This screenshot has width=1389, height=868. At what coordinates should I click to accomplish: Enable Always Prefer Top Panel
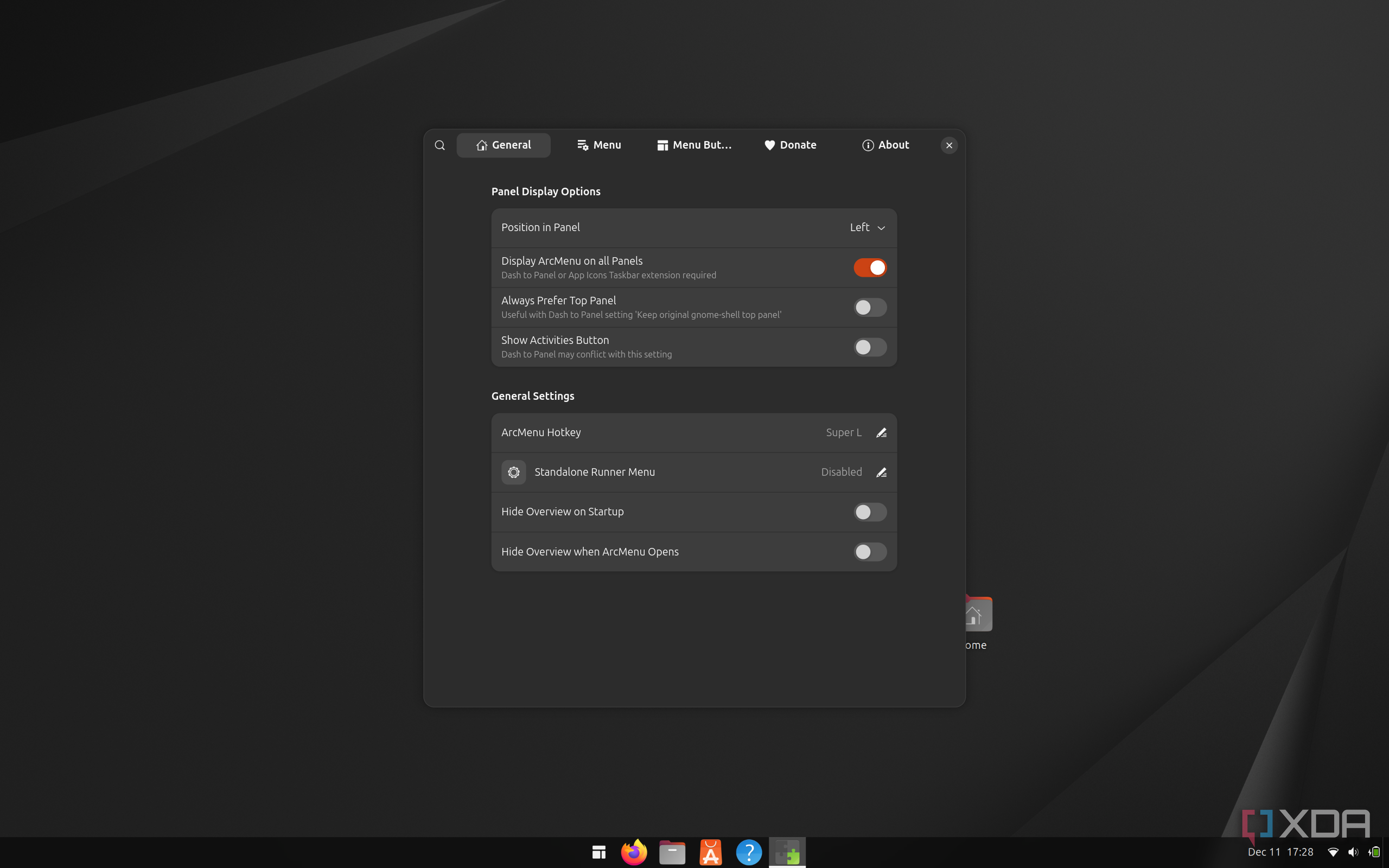click(x=870, y=307)
